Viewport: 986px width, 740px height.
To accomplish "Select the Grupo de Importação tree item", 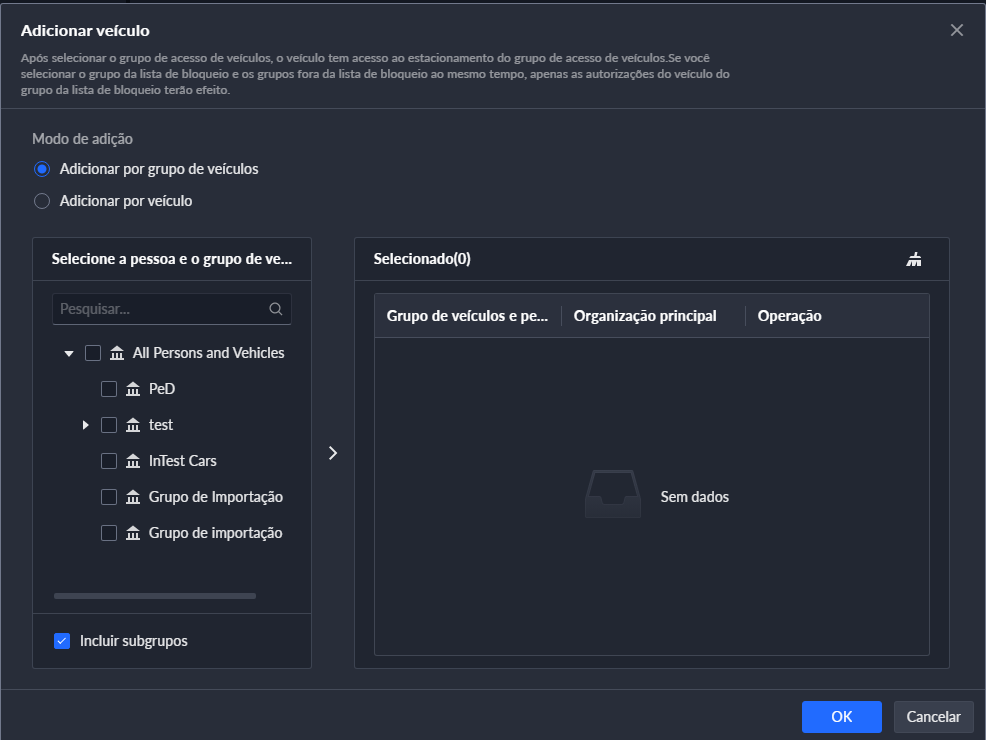I will coord(215,497).
